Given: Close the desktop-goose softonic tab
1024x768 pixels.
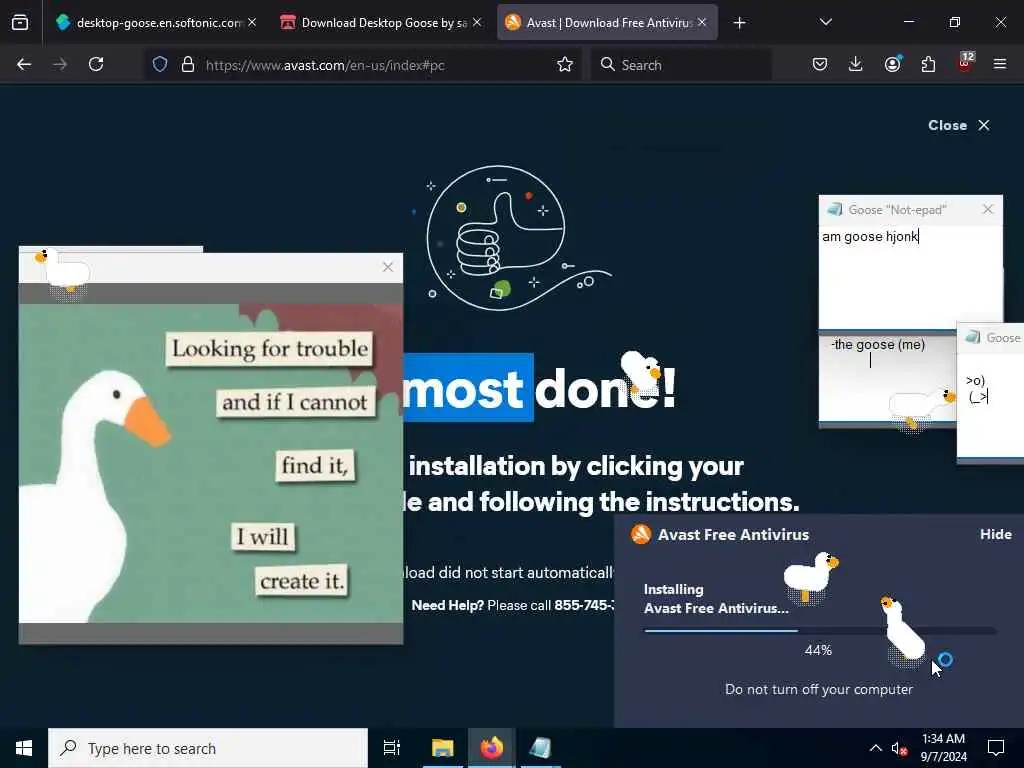Looking at the screenshot, I should [x=252, y=22].
